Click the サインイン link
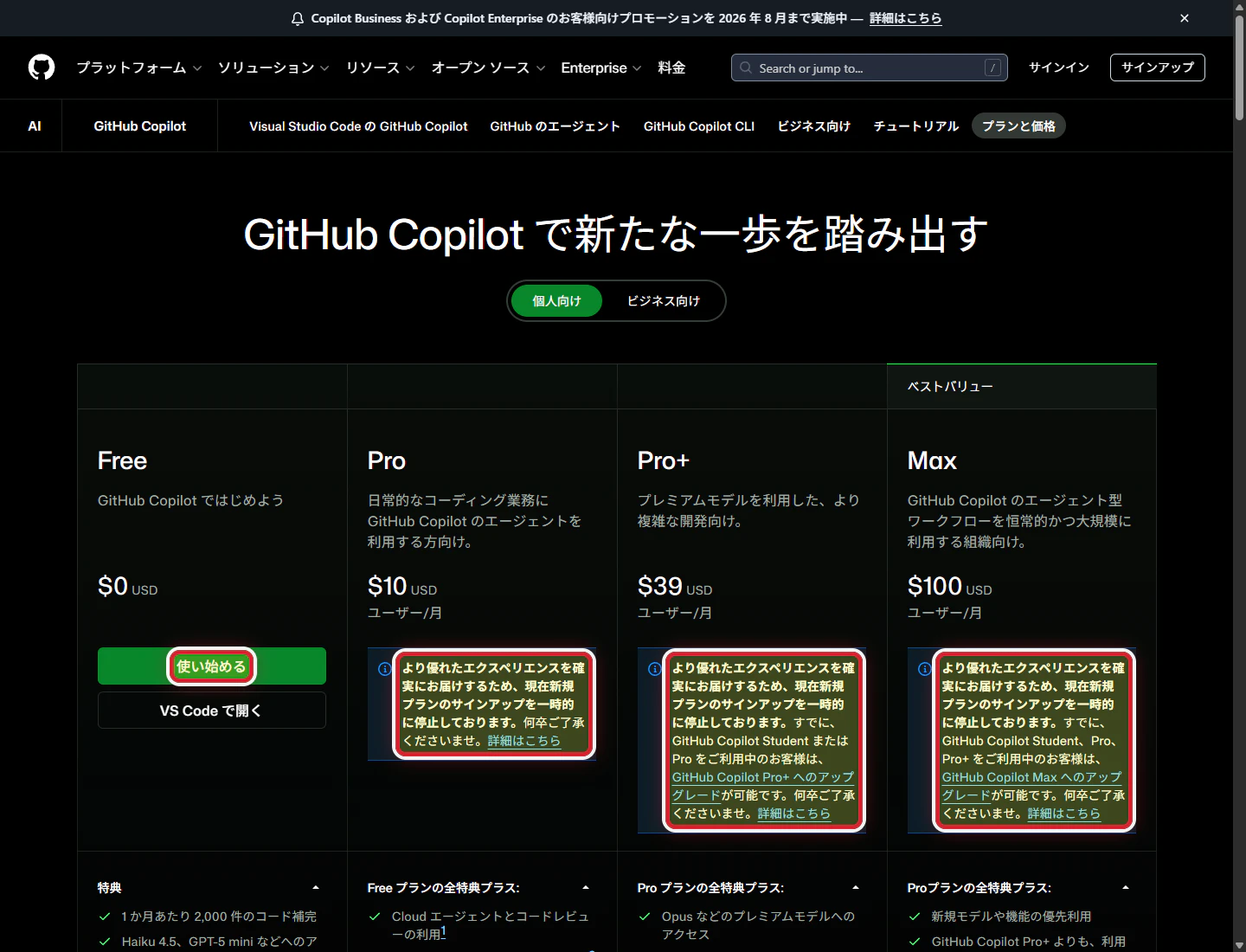Image resolution: width=1246 pixels, height=952 pixels. pyautogui.click(x=1059, y=68)
